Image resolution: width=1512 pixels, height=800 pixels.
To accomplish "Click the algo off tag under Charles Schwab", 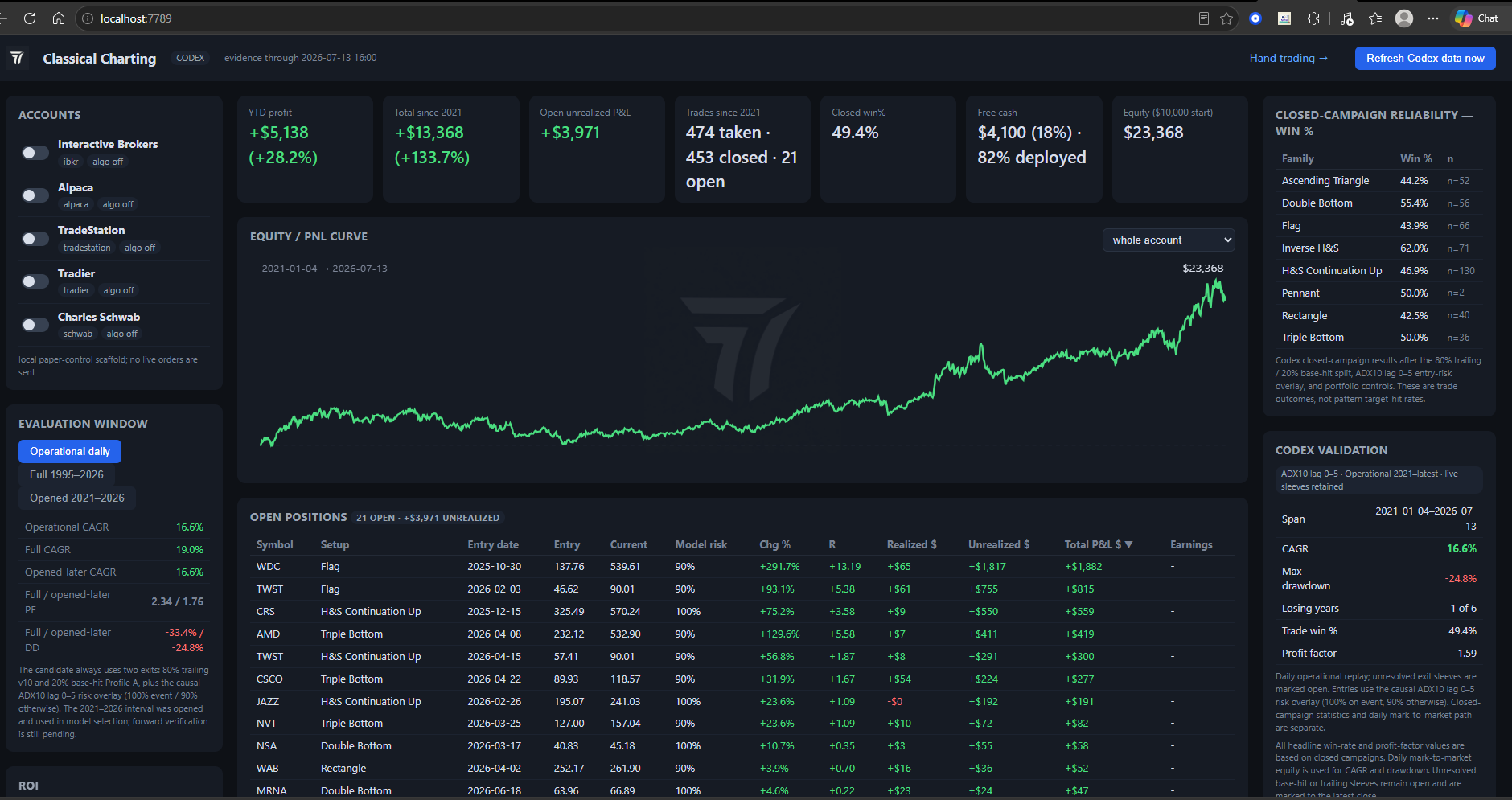I will click(122, 334).
